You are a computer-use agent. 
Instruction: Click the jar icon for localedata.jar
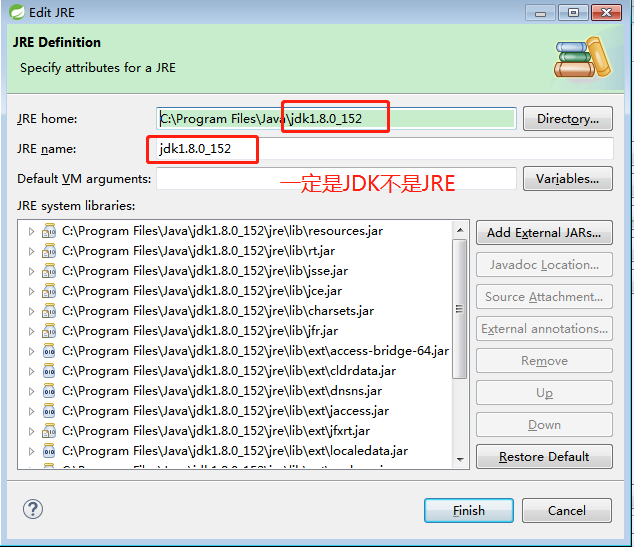pyautogui.click(x=49, y=451)
